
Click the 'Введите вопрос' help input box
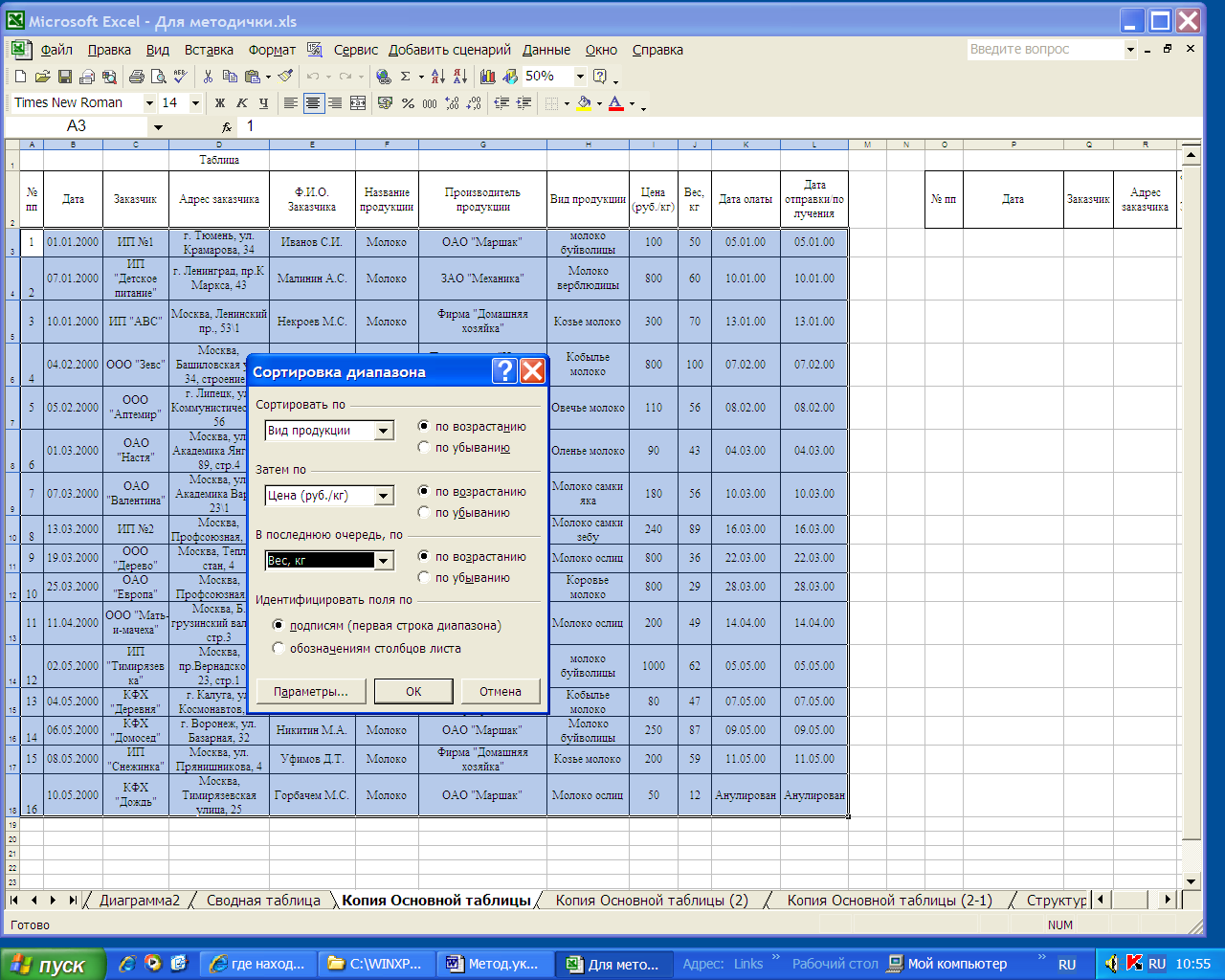pyautogui.click(x=1044, y=49)
